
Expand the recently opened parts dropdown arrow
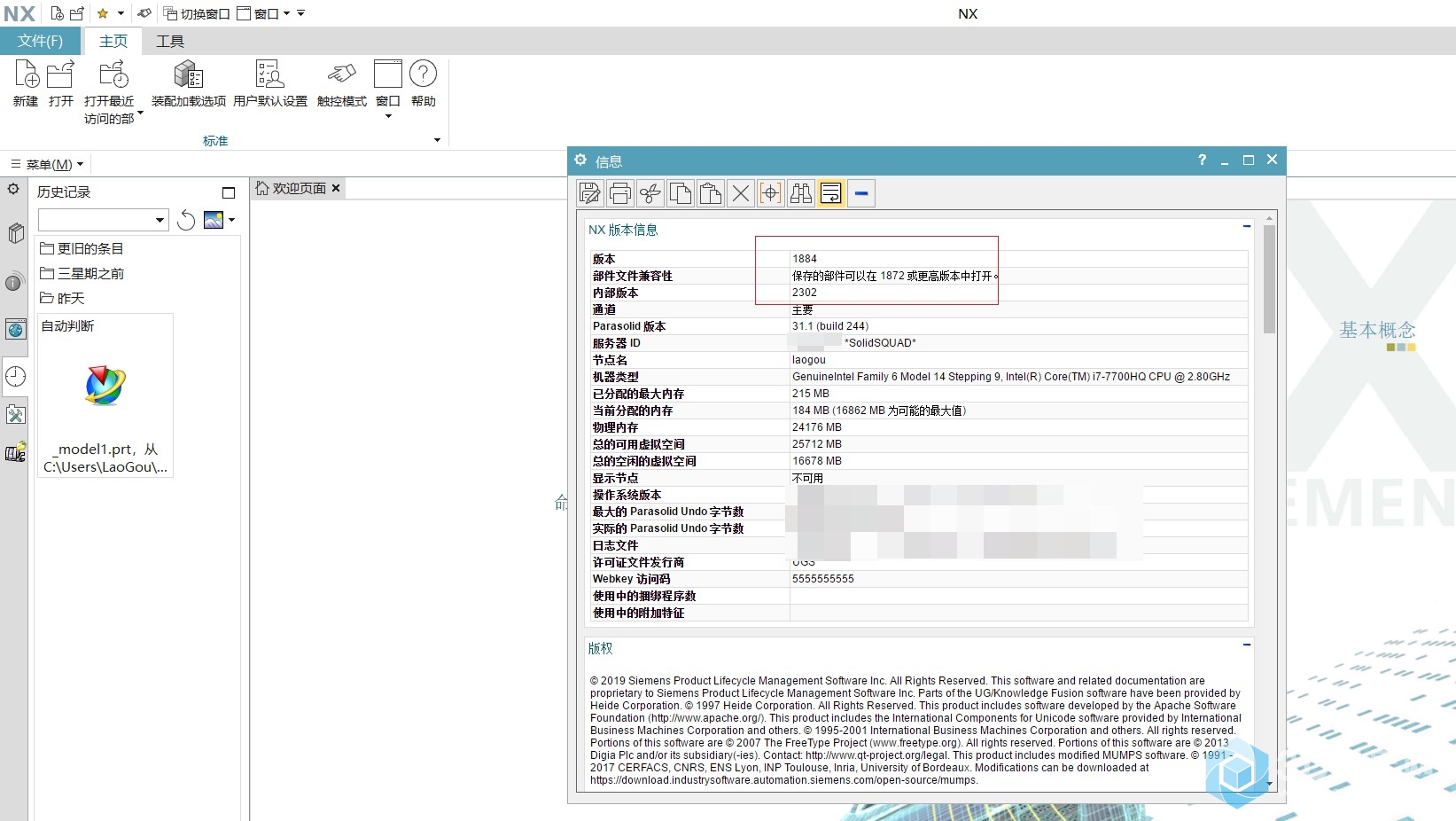pos(140,113)
